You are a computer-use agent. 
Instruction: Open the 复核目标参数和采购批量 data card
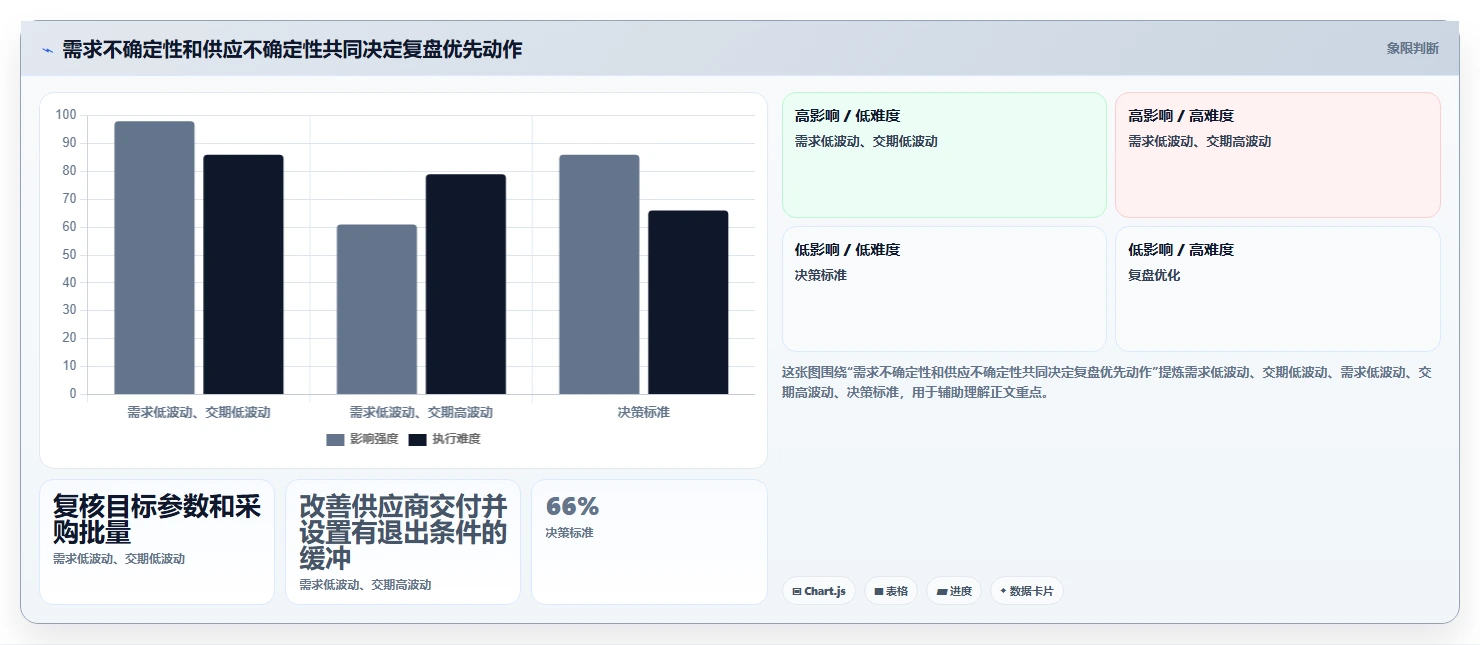[157, 542]
